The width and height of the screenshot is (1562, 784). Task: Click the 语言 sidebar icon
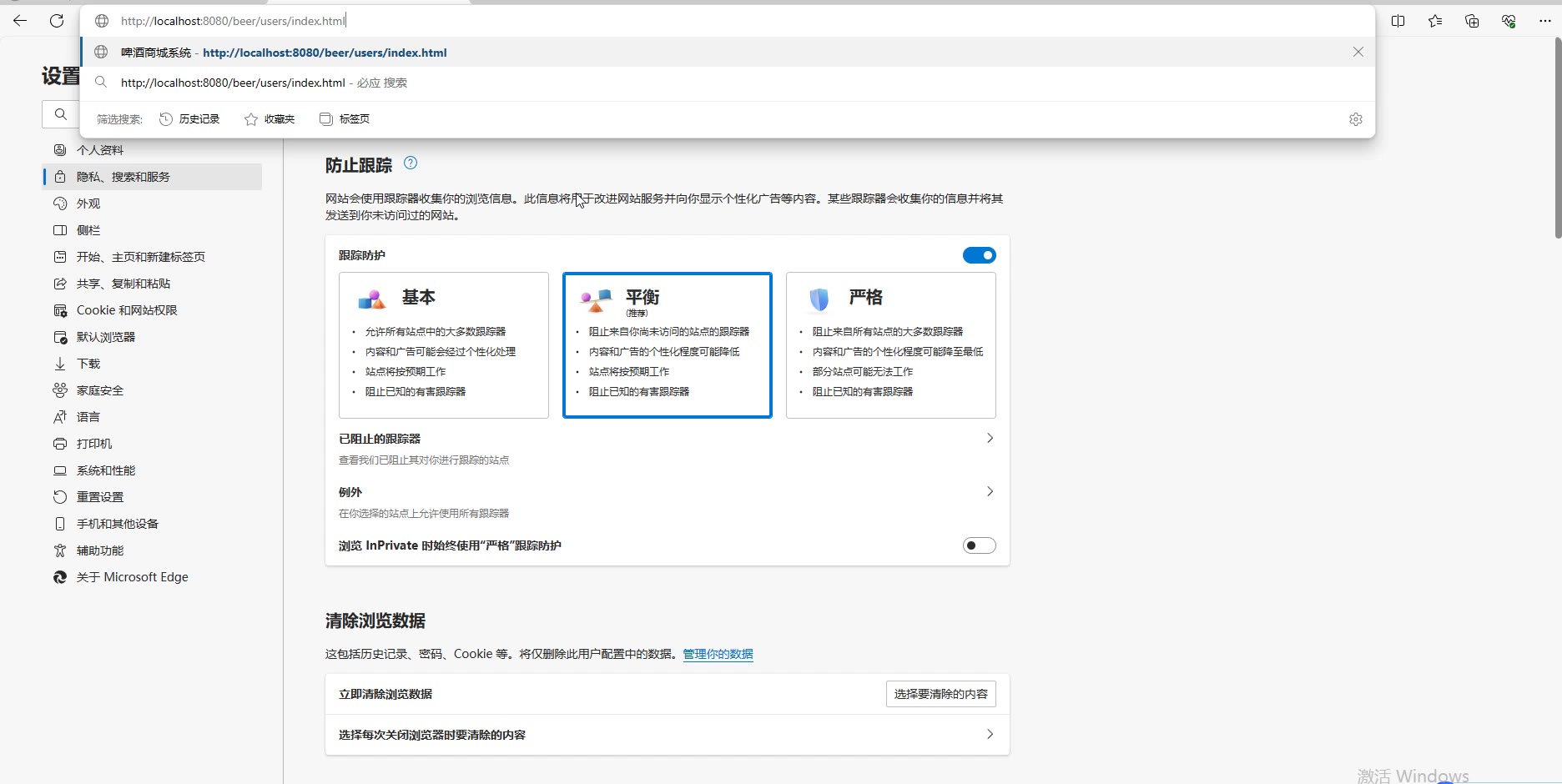[x=60, y=417]
